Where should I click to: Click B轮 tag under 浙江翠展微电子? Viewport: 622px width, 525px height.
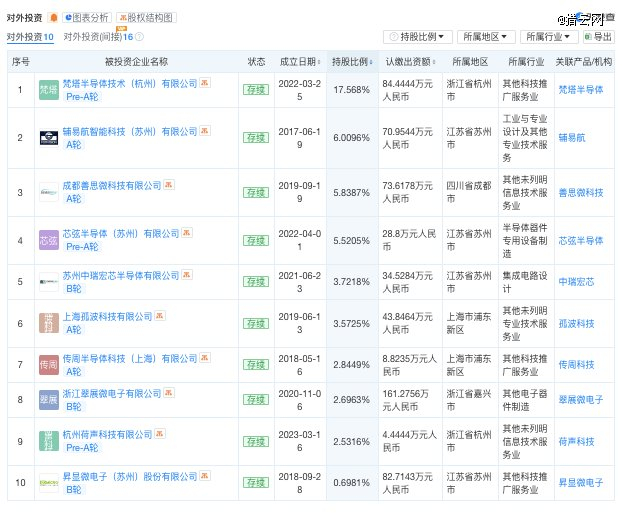[x=74, y=407]
